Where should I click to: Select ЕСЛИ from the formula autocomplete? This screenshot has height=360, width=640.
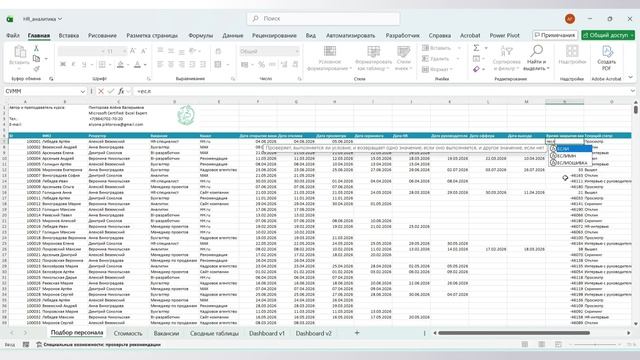pos(571,149)
